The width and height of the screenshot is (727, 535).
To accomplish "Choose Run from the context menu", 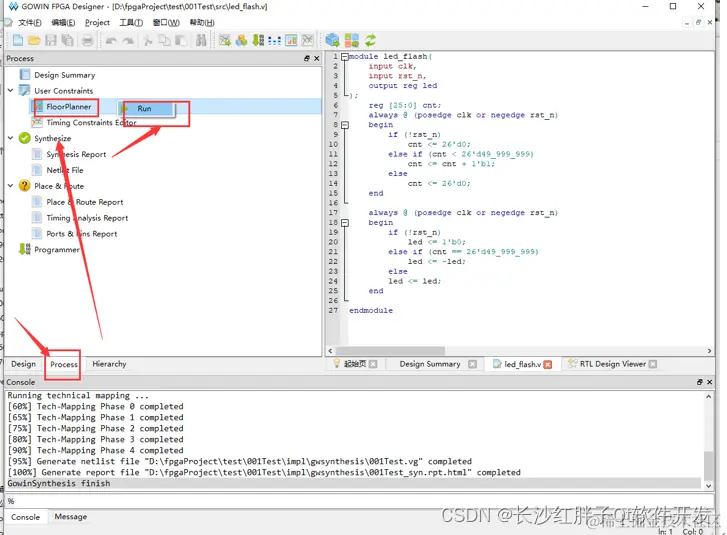I will click(147, 108).
